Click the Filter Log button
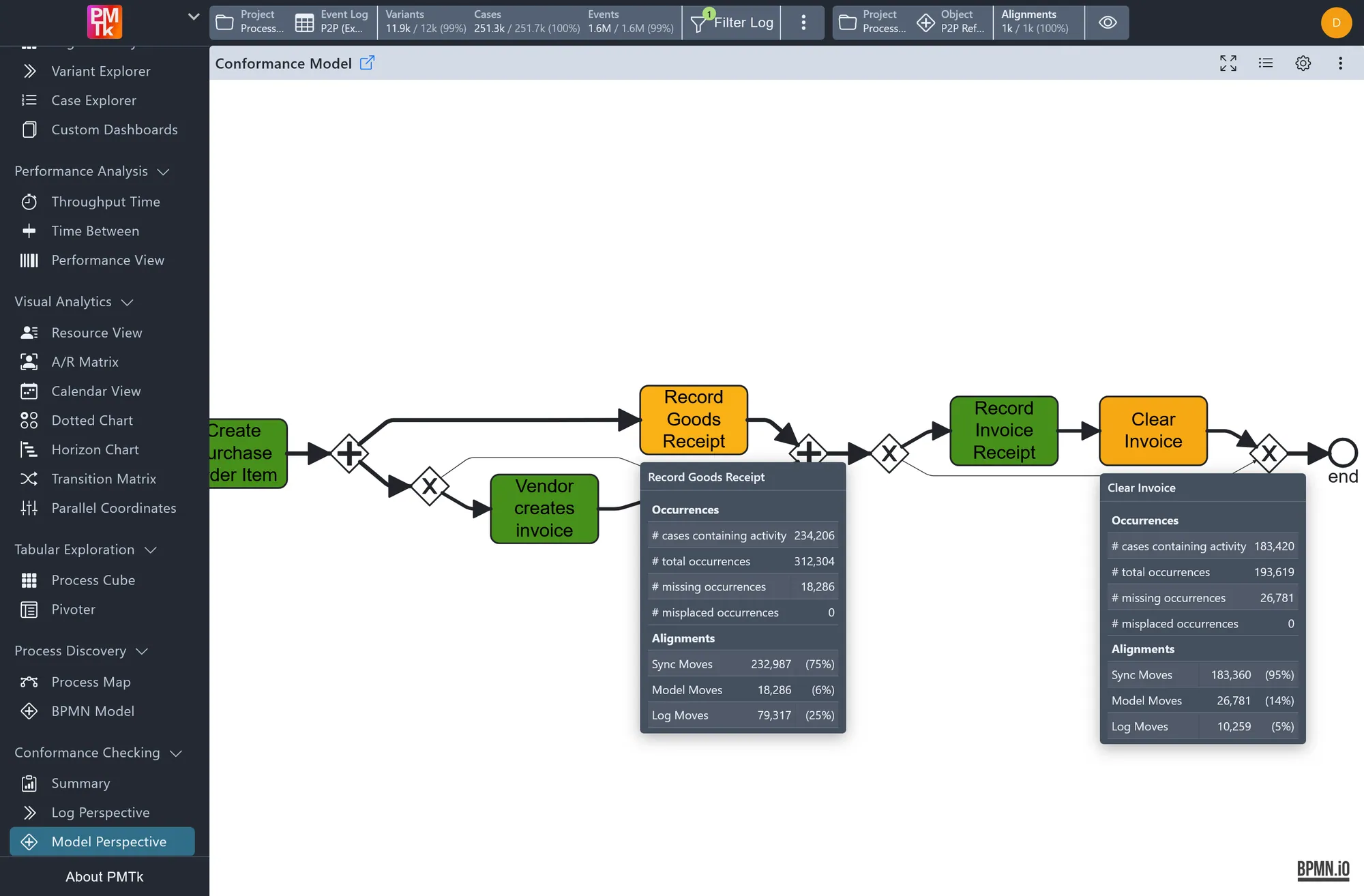 click(x=732, y=23)
